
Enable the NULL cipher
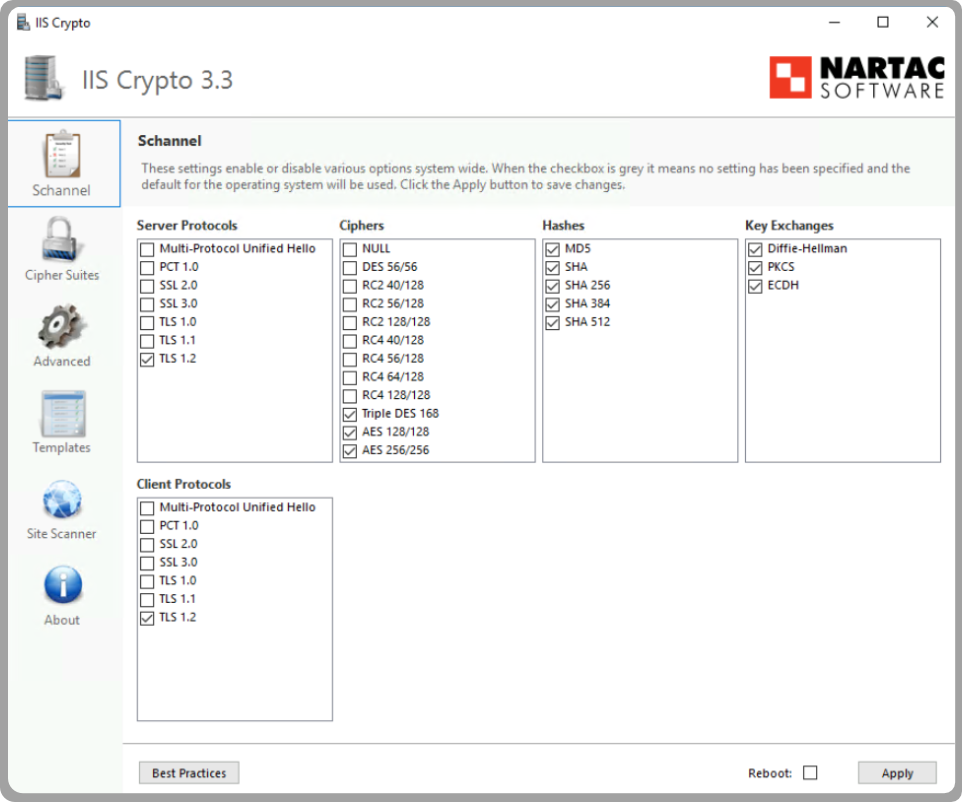coord(350,249)
